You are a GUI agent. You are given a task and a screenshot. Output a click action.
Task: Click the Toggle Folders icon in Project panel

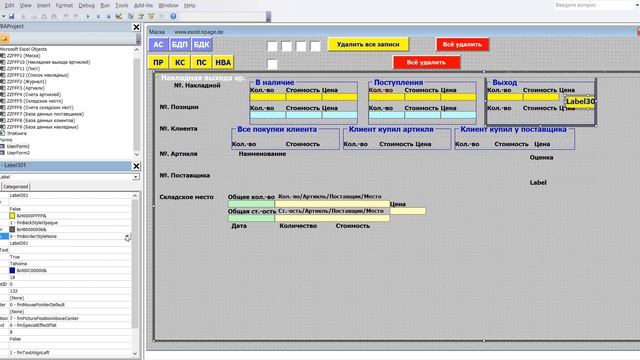point(4,38)
